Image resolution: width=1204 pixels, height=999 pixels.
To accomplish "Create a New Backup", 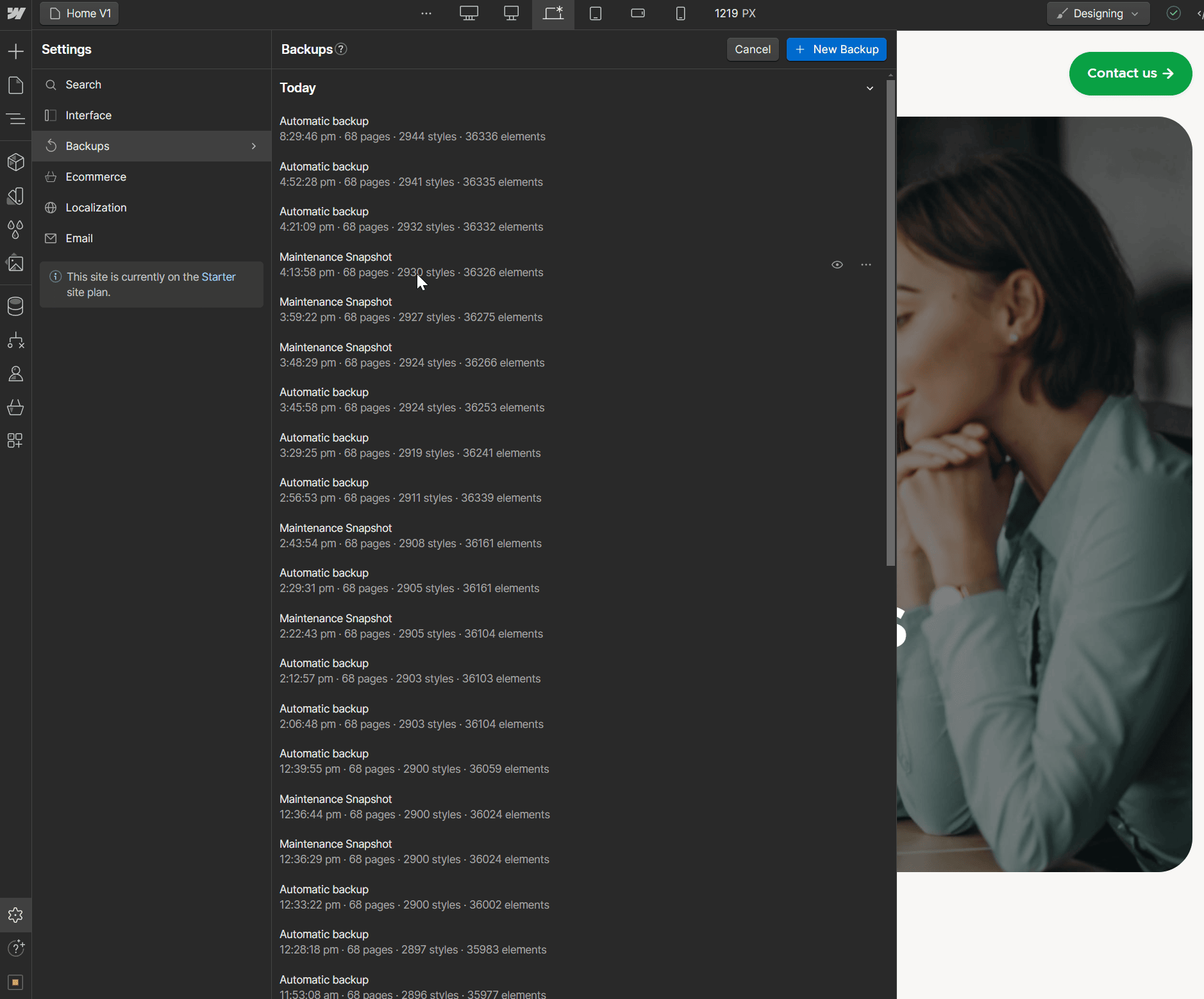I will [x=836, y=49].
